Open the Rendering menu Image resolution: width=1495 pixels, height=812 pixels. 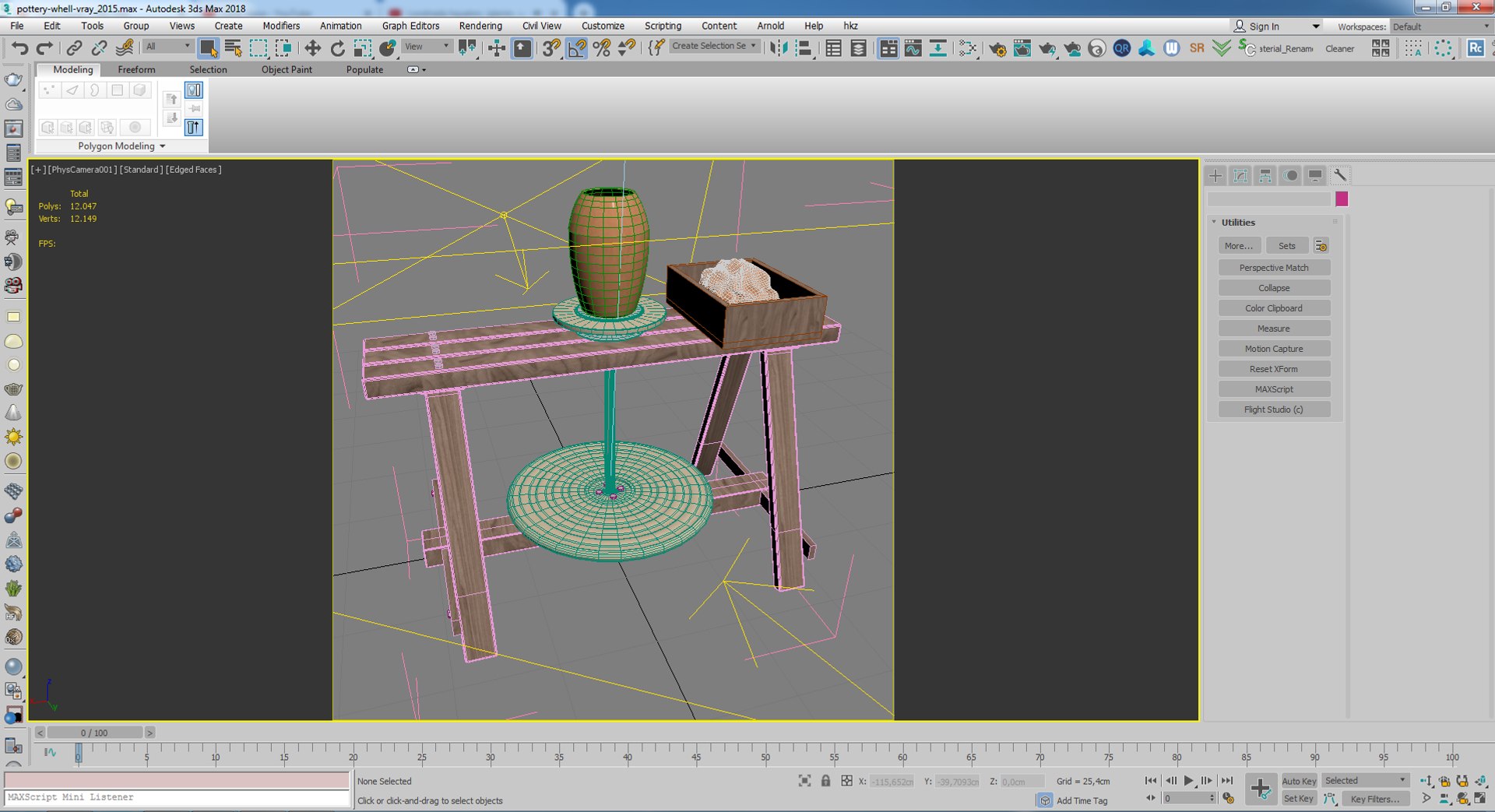480,26
